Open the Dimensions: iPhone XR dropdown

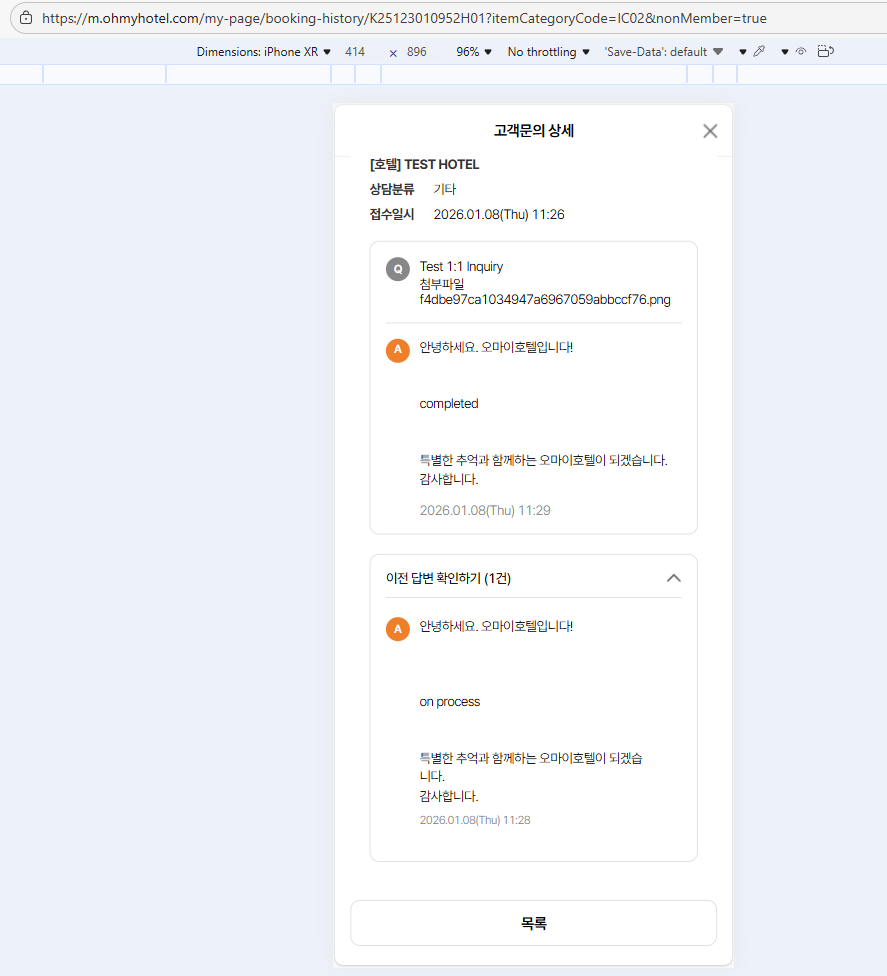[x=263, y=52]
